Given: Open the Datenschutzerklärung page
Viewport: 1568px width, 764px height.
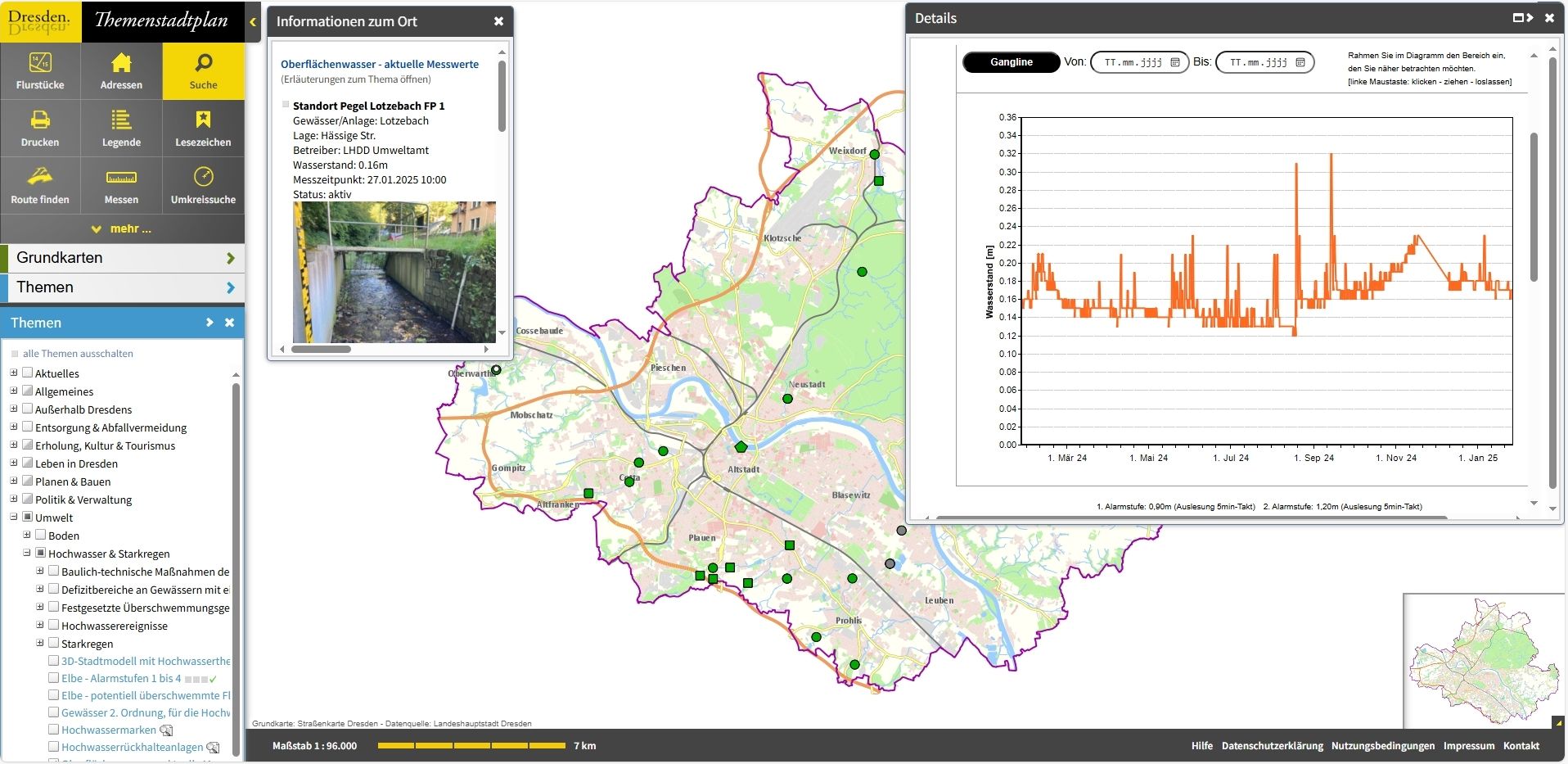Looking at the screenshot, I should tap(1272, 746).
